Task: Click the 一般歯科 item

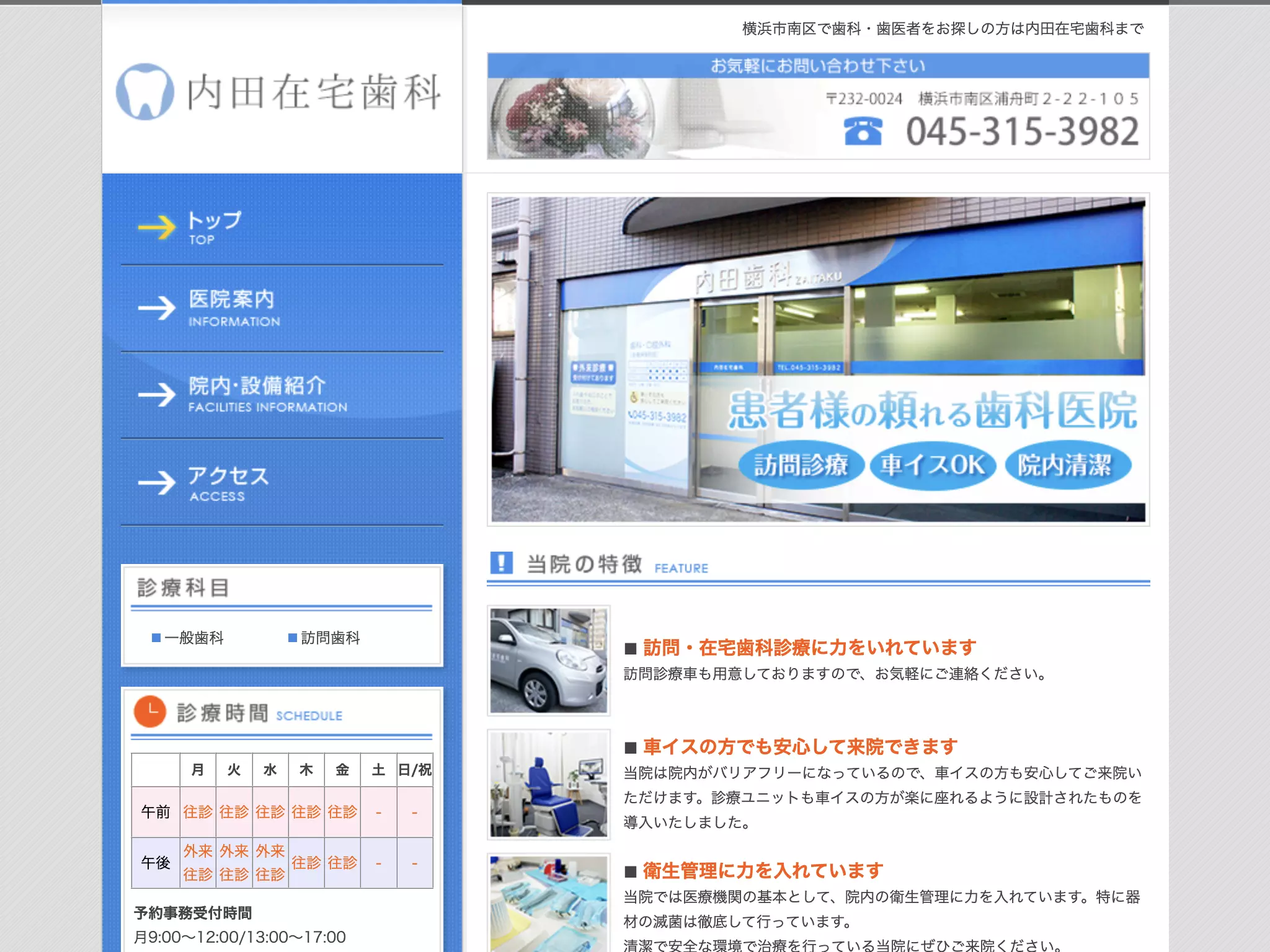Action: [x=193, y=638]
